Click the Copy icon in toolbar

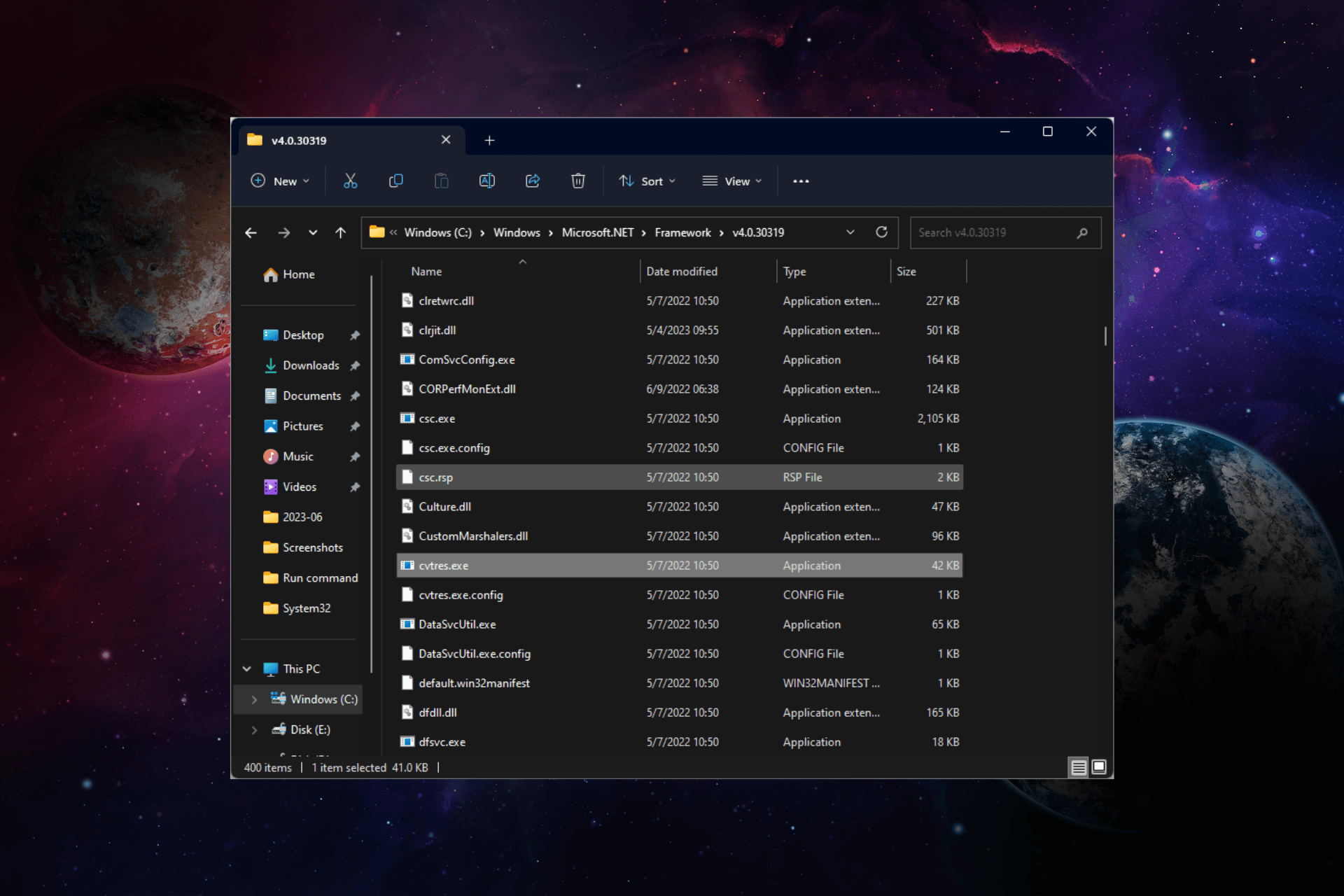point(395,181)
